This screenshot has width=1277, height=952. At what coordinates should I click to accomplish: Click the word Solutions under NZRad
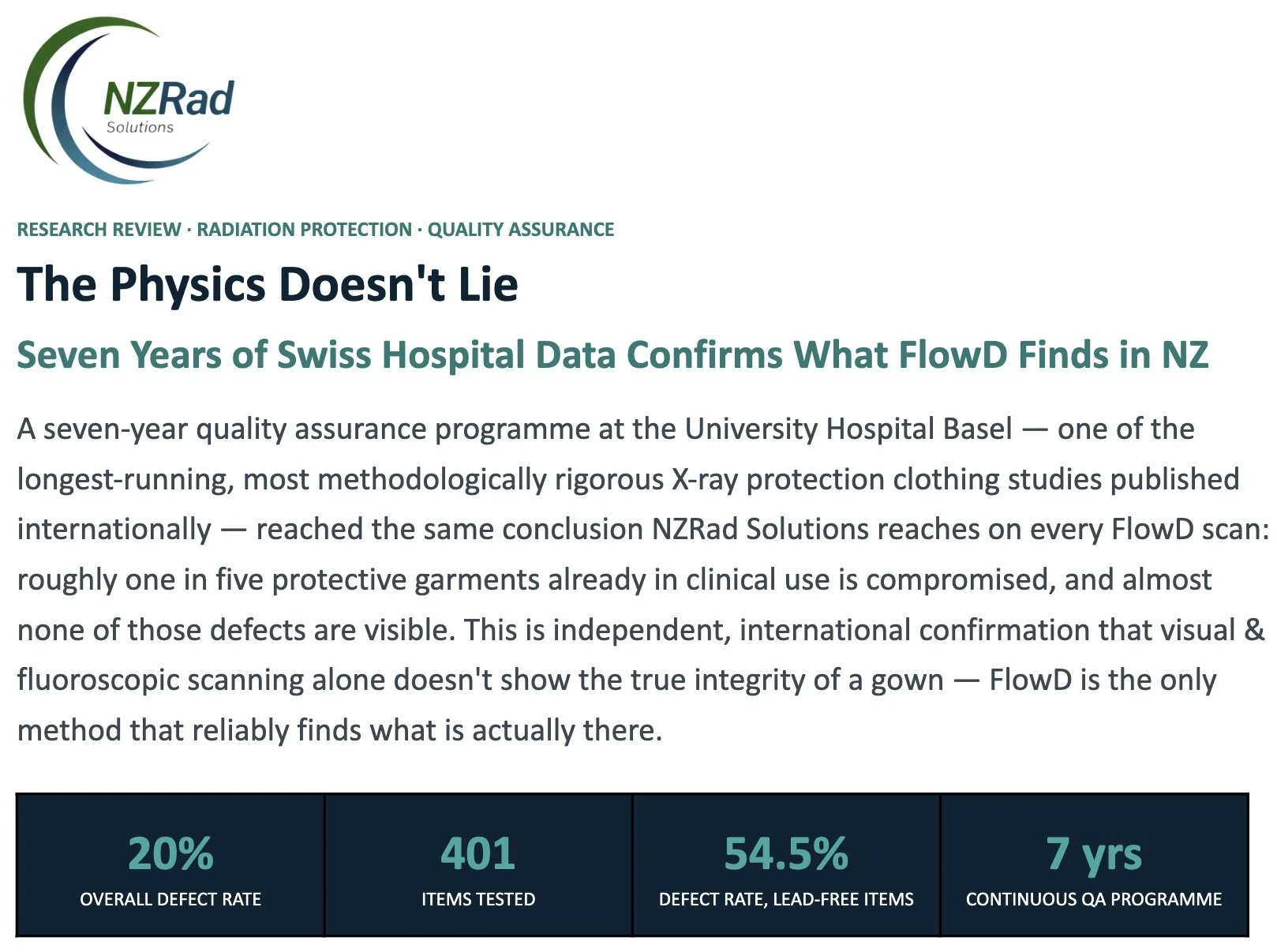point(140,127)
